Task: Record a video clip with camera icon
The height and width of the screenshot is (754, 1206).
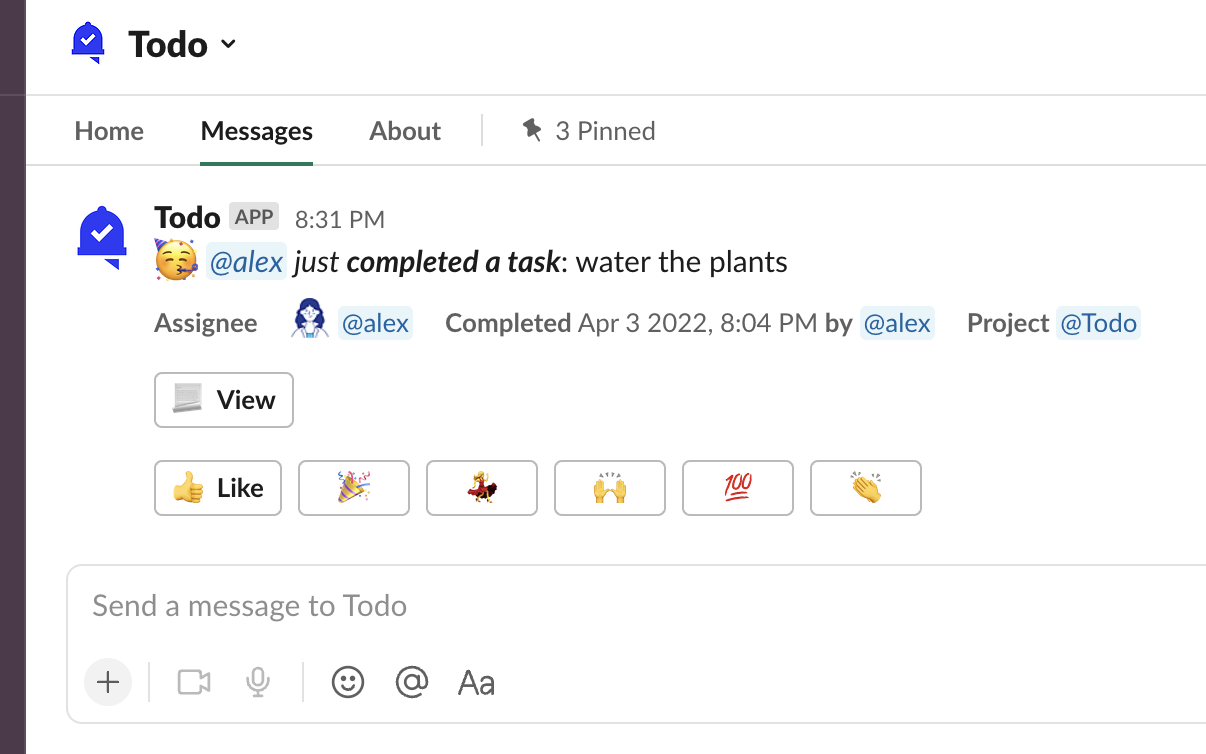Action: (x=194, y=683)
